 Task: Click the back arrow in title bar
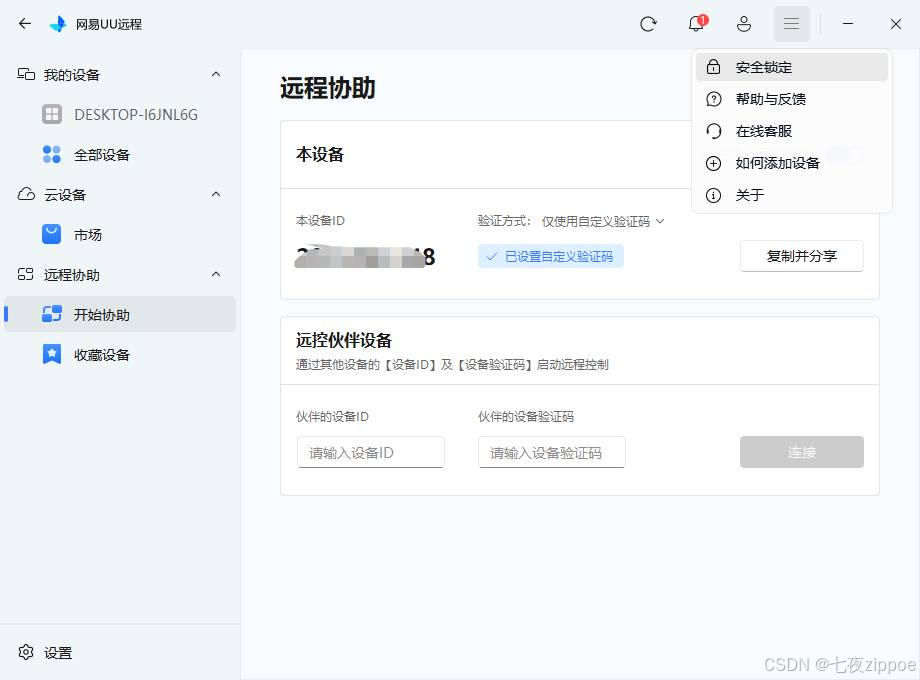point(25,24)
